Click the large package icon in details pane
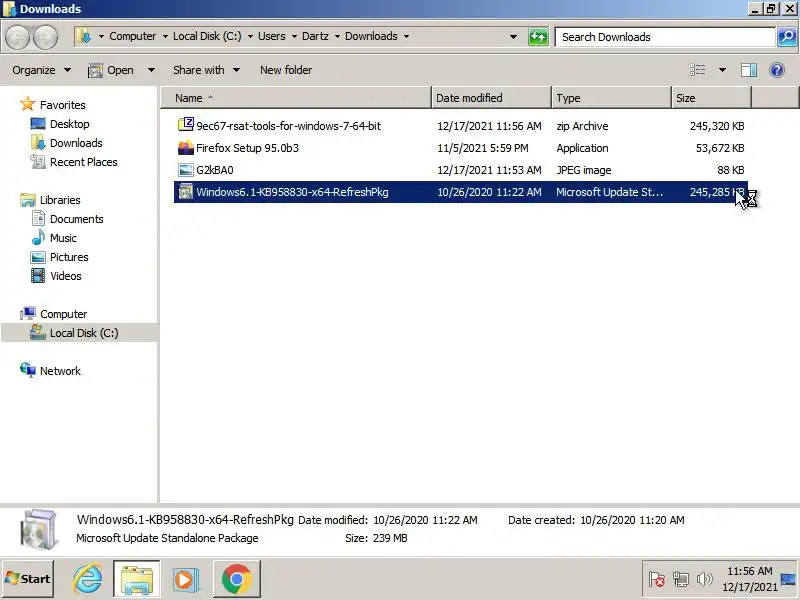This screenshot has height=600, width=800. (x=38, y=530)
